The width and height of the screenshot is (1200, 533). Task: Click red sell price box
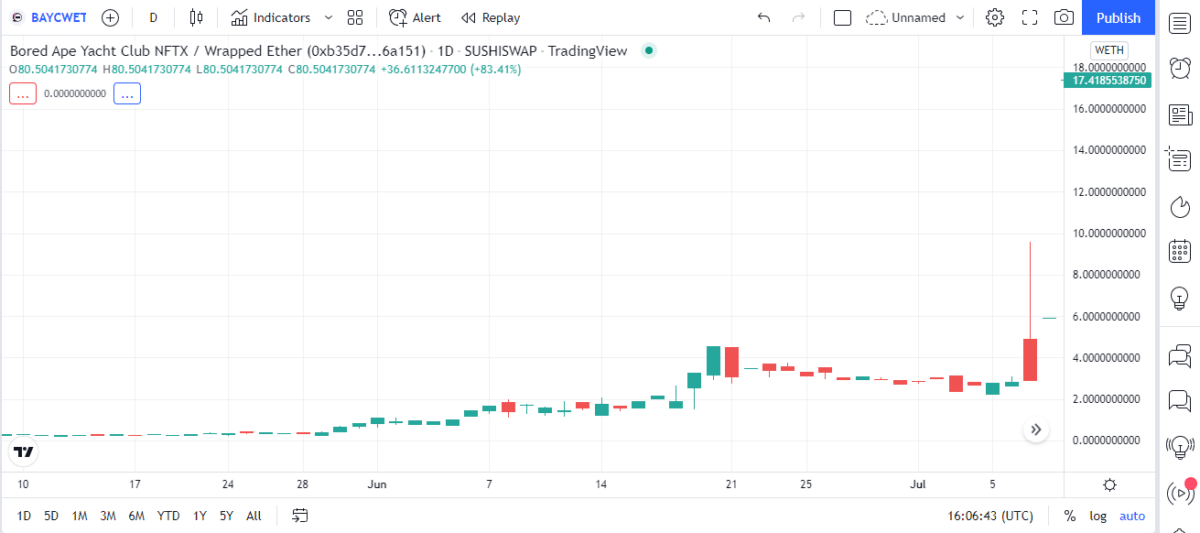click(x=23, y=93)
